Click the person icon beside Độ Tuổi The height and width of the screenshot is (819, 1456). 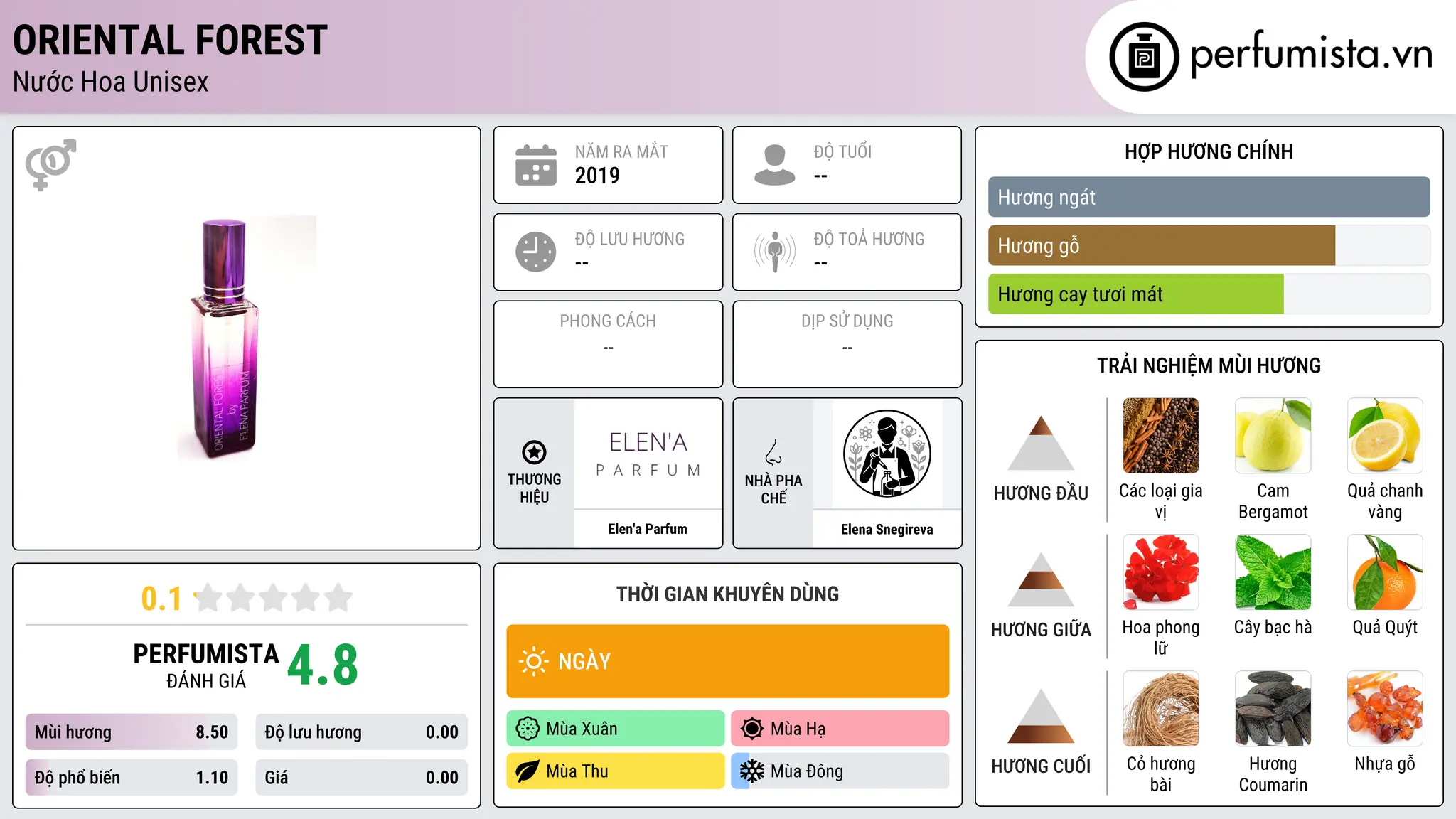click(x=774, y=165)
